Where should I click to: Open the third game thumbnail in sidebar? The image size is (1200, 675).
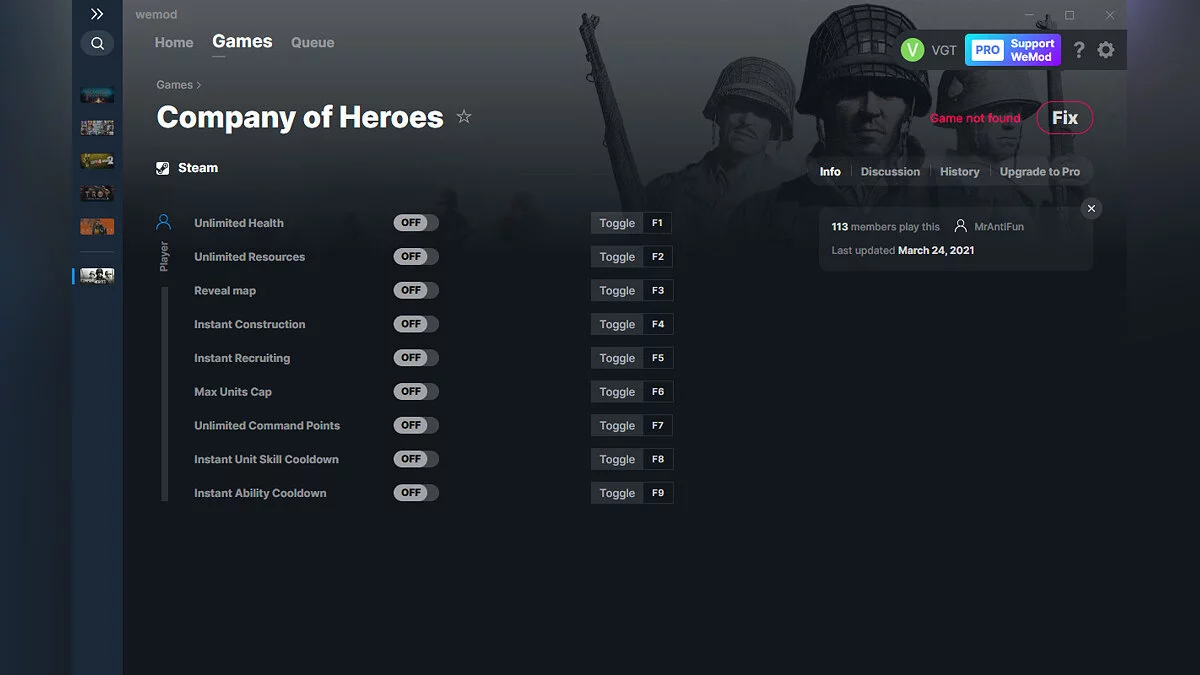(x=97, y=161)
